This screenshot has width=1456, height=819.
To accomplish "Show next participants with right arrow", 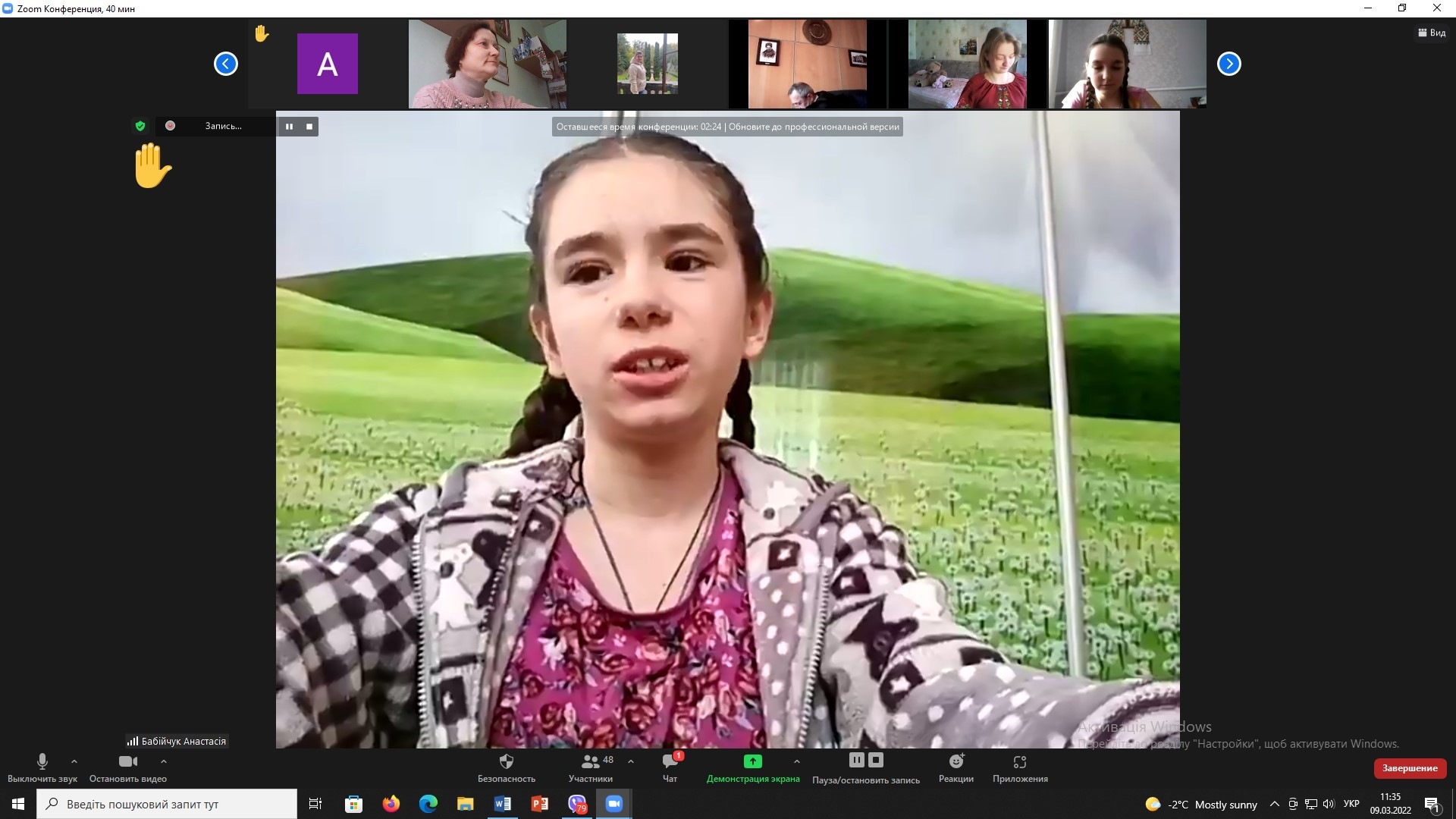I will (1228, 64).
